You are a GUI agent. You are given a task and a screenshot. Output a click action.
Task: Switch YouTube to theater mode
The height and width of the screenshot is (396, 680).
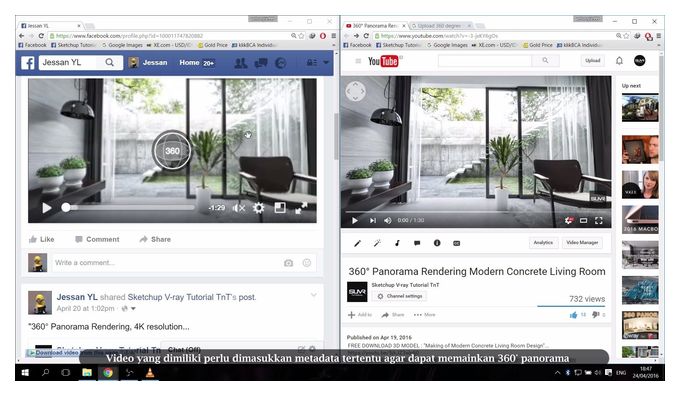pyautogui.click(x=584, y=220)
